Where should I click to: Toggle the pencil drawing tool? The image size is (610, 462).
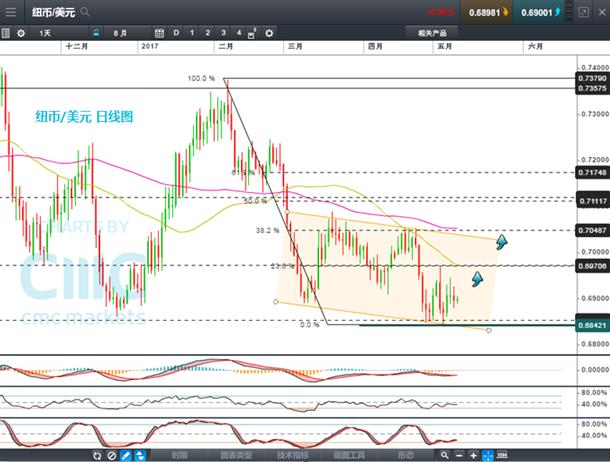126,455
